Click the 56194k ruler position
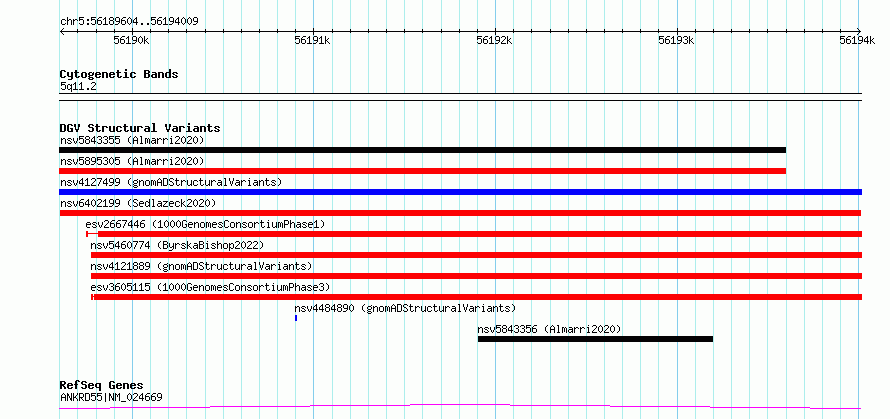 [x=857, y=40]
